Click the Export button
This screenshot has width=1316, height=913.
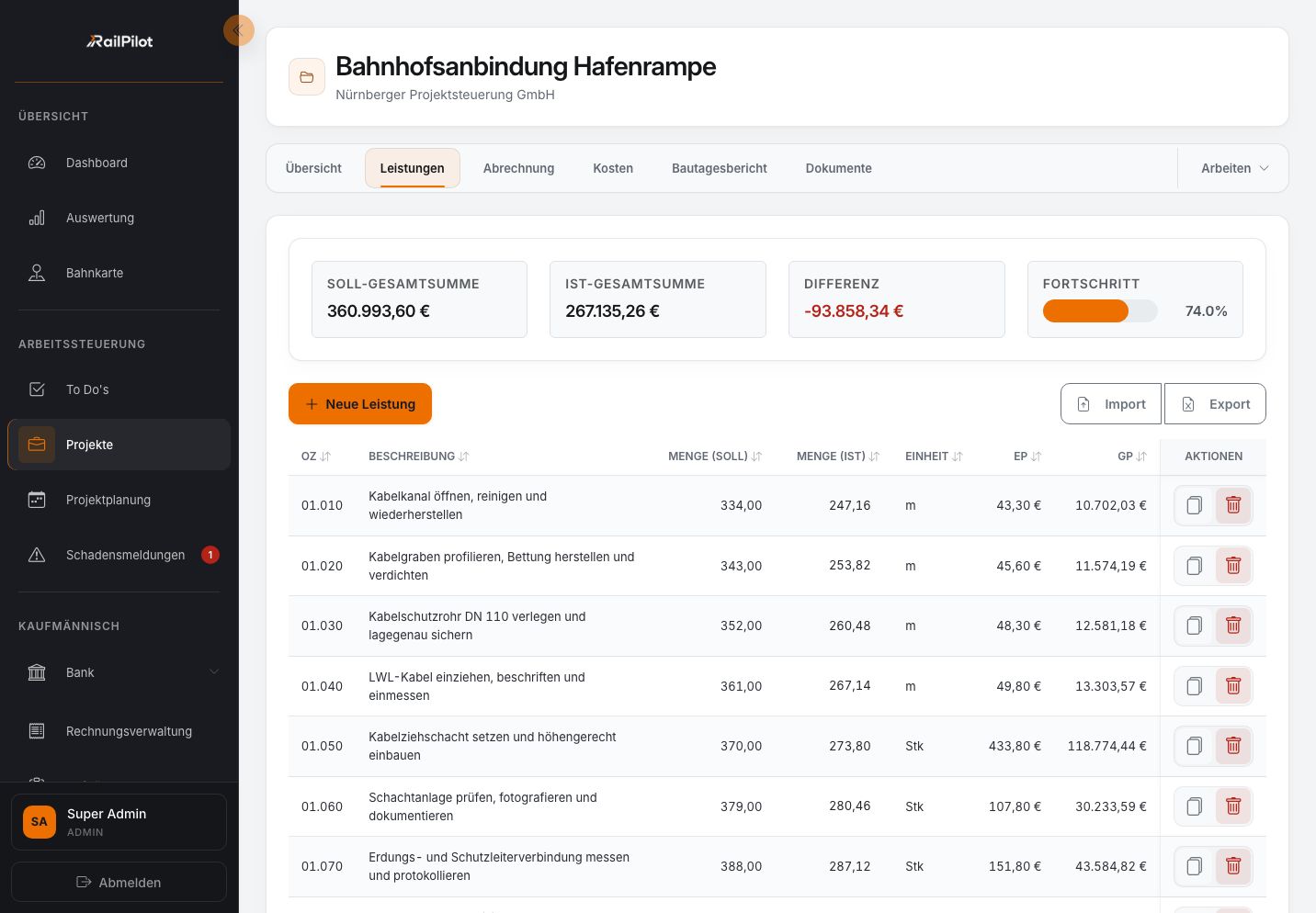click(x=1215, y=404)
